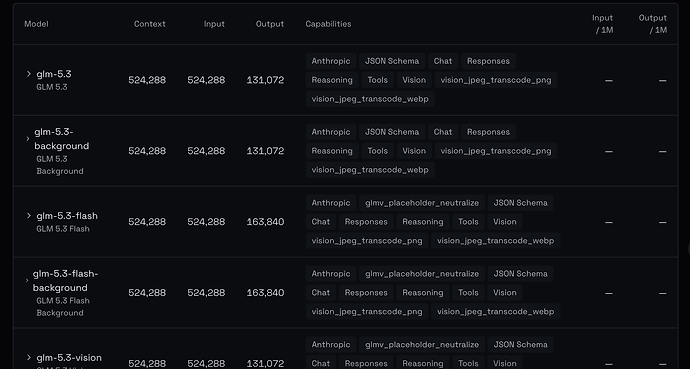Click vision_jpeg_transcode_png tag in glm-5.3-flash row

coord(367,241)
